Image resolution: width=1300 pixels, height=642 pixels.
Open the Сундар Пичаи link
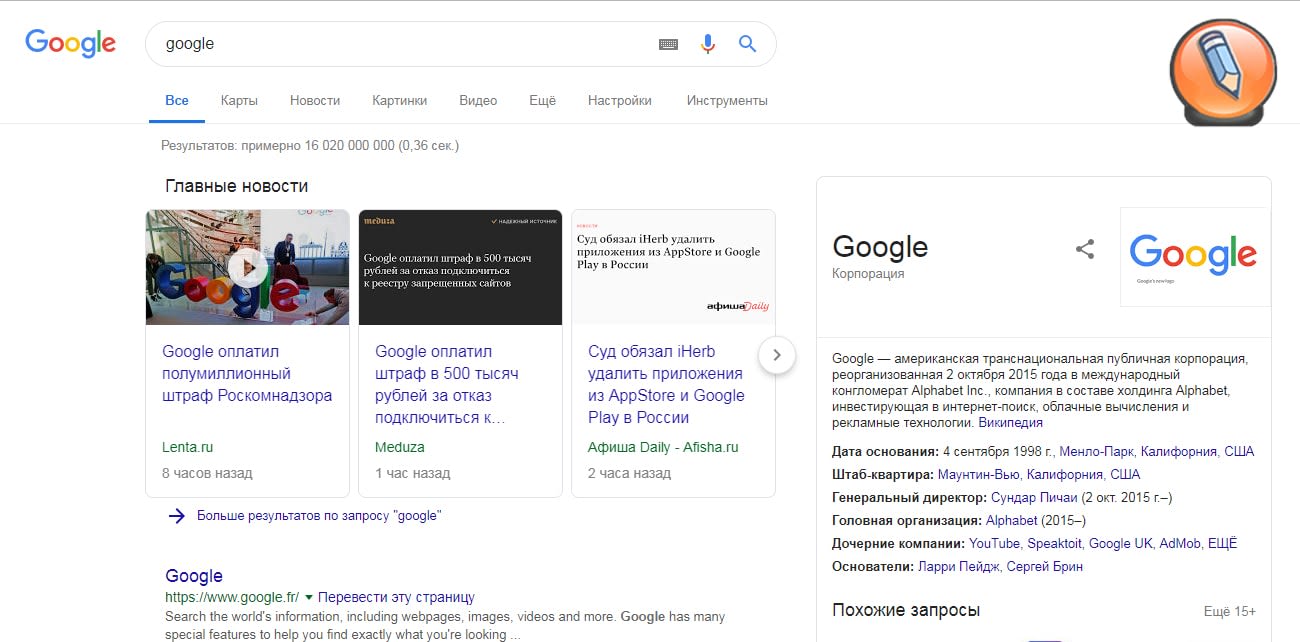(1035, 497)
